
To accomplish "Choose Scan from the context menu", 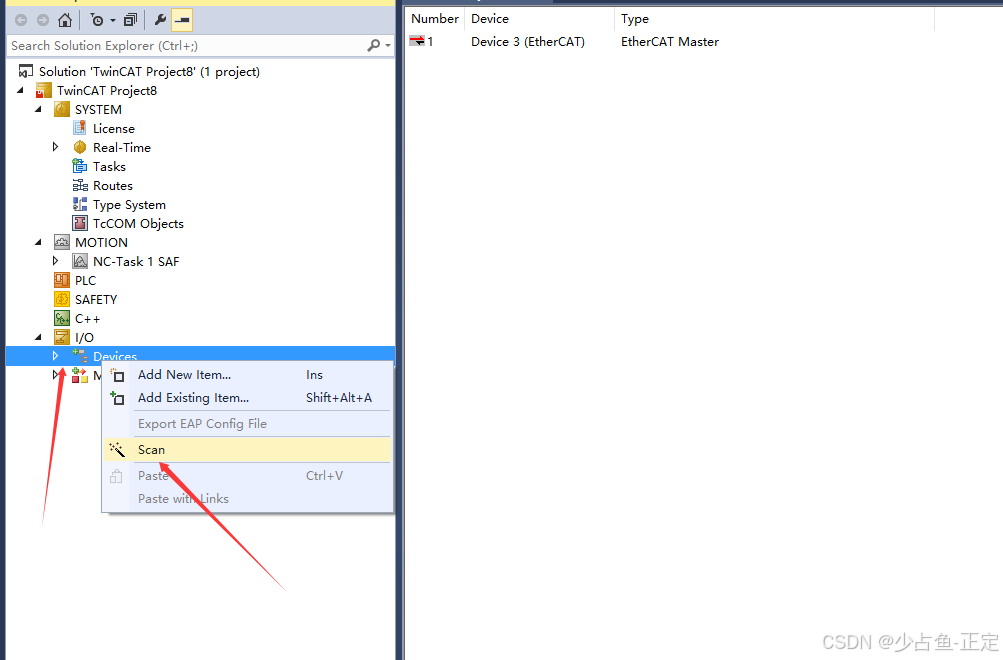I will click(x=248, y=450).
